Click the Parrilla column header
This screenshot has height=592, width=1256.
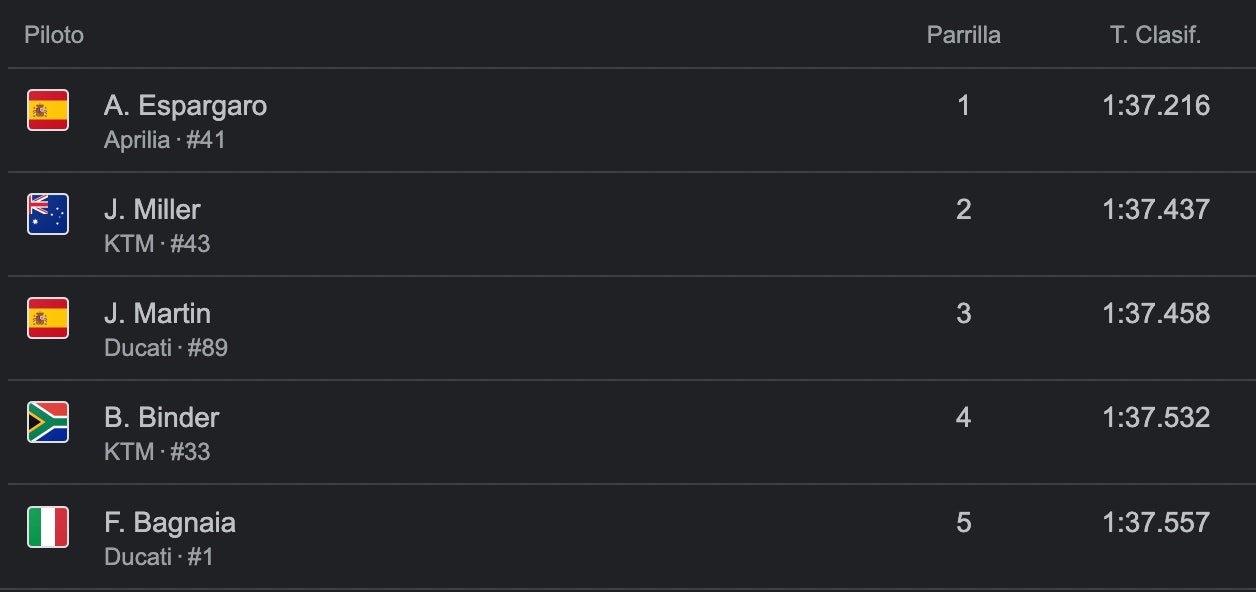(964, 35)
